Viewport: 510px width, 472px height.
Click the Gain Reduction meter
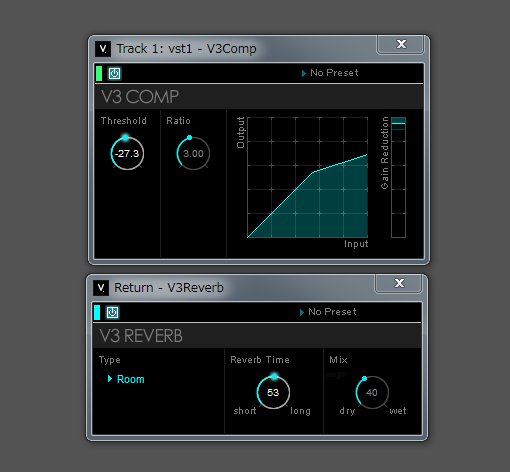(x=398, y=177)
